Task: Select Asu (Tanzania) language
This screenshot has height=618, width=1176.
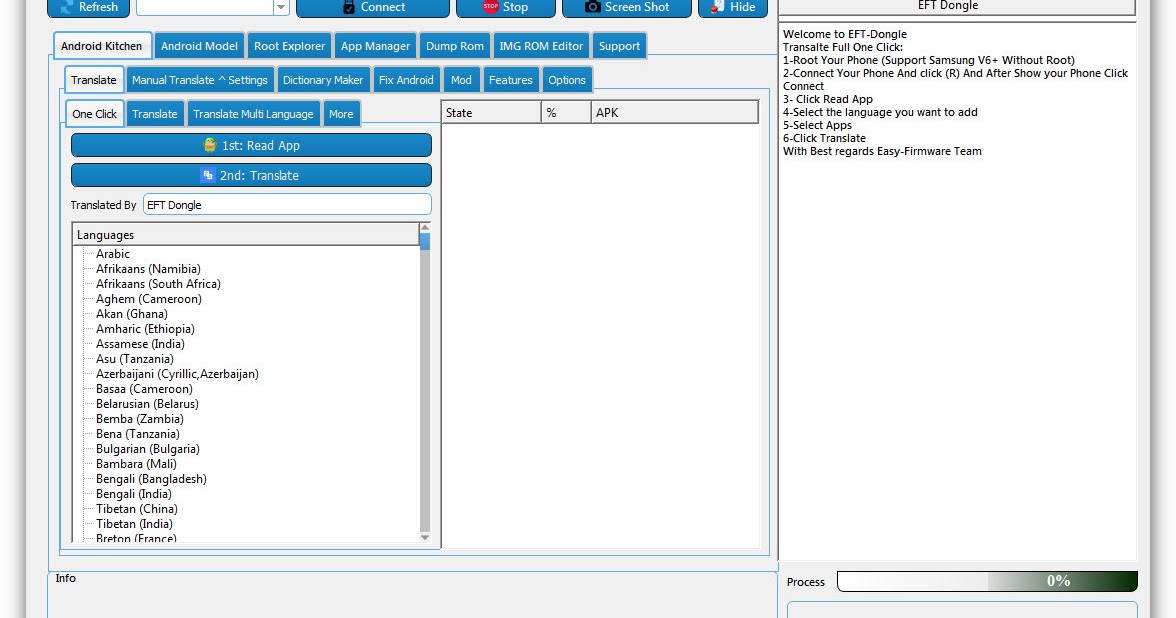Action: pyautogui.click(x=134, y=358)
